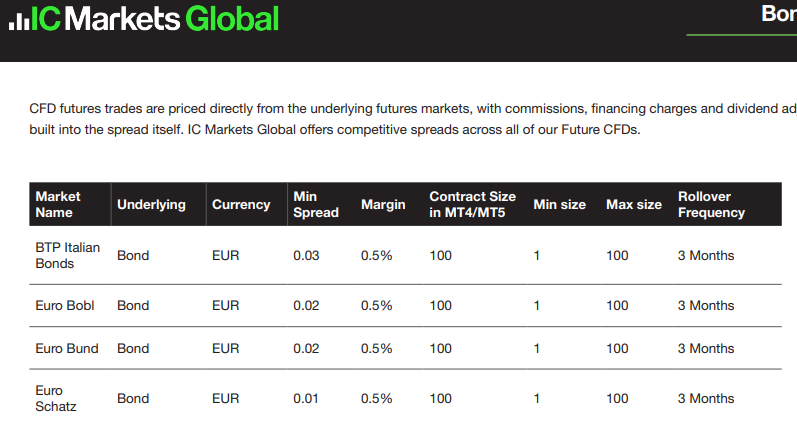Select the Euro Schatz market name

pyautogui.click(x=56, y=398)
